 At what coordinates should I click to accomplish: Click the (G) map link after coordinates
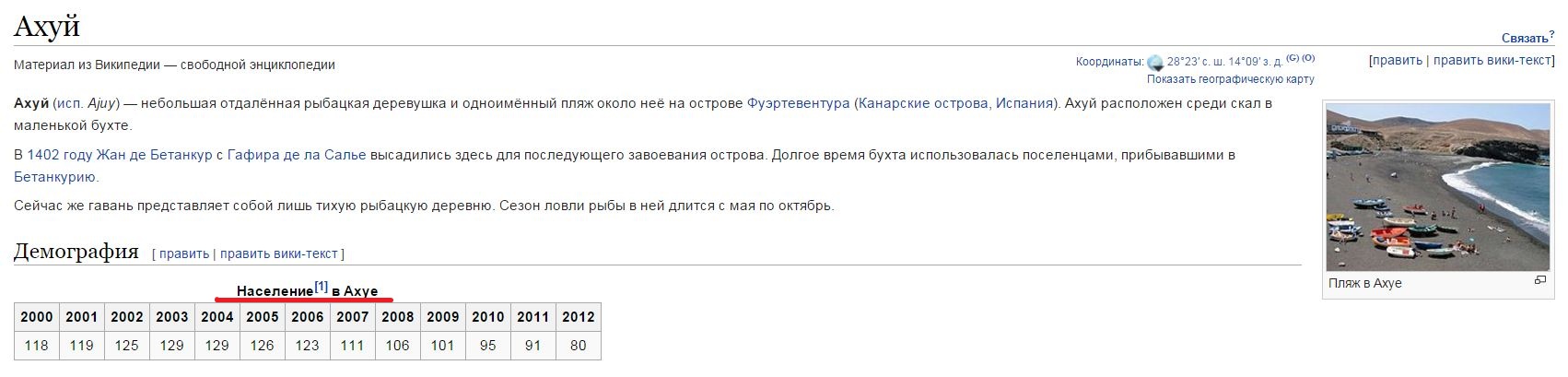[1293, 58]
